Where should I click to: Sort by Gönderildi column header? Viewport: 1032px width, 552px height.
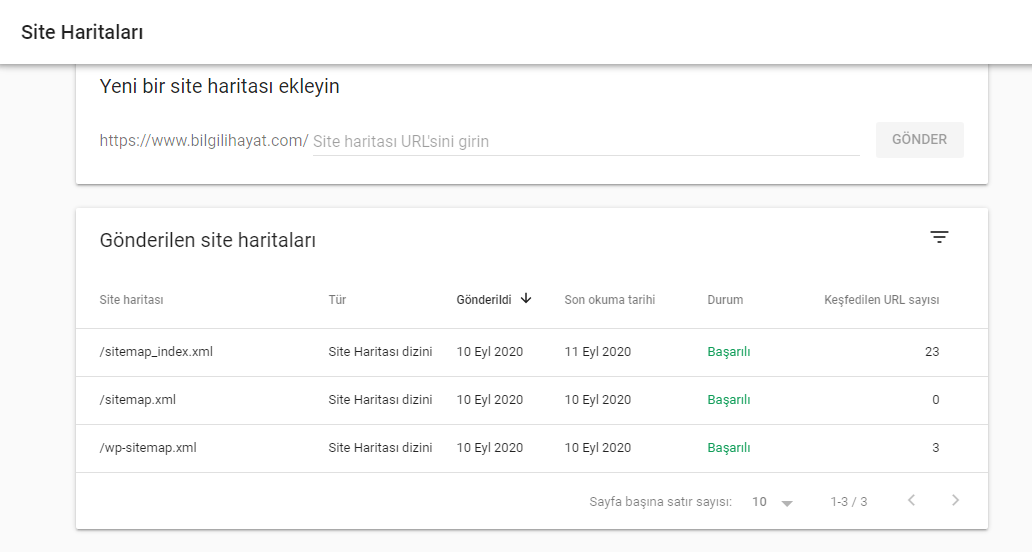(484, 300)
